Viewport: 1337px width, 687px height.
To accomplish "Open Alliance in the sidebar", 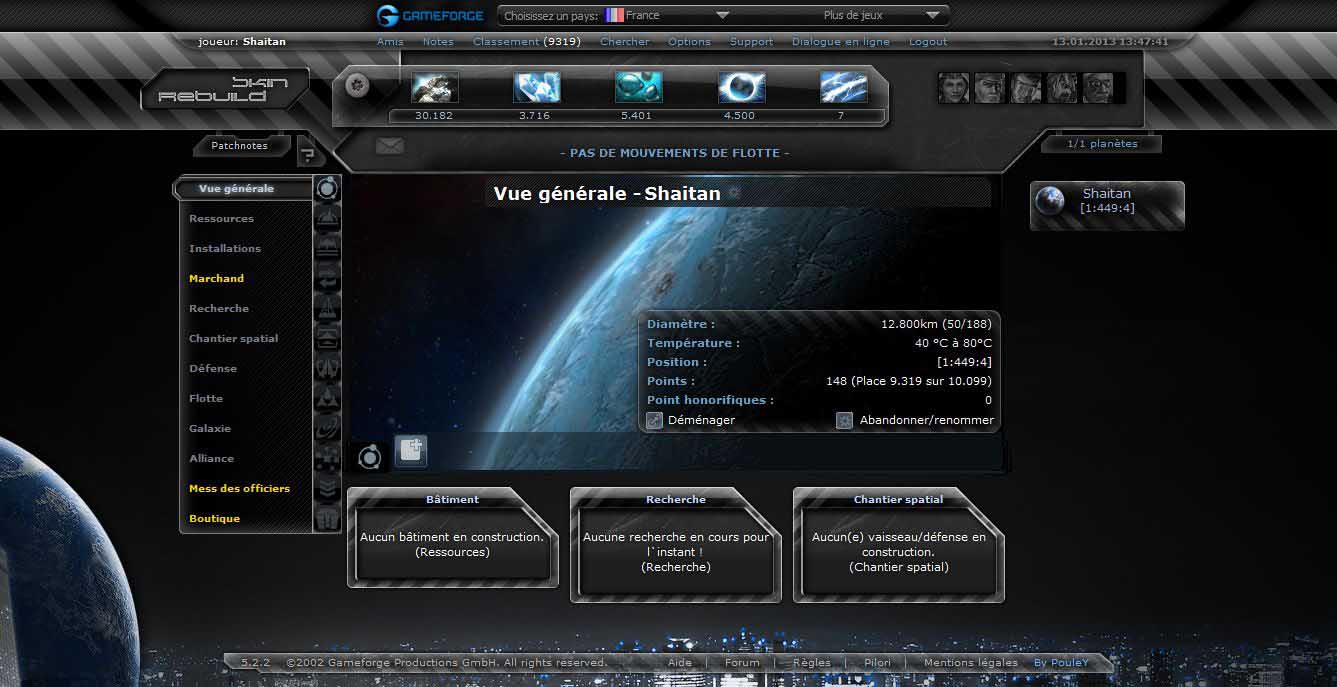I will (211, 458).
